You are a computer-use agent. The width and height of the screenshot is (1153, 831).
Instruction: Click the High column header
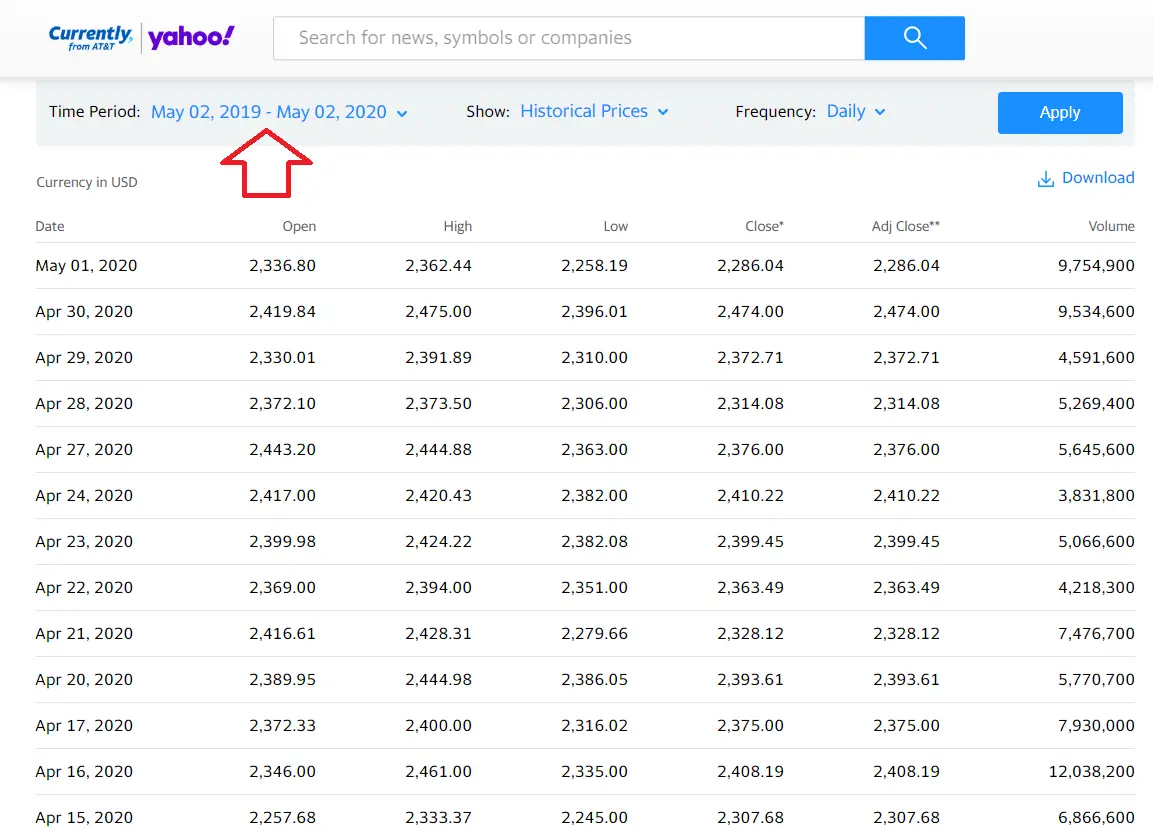[x=457, y=226]
